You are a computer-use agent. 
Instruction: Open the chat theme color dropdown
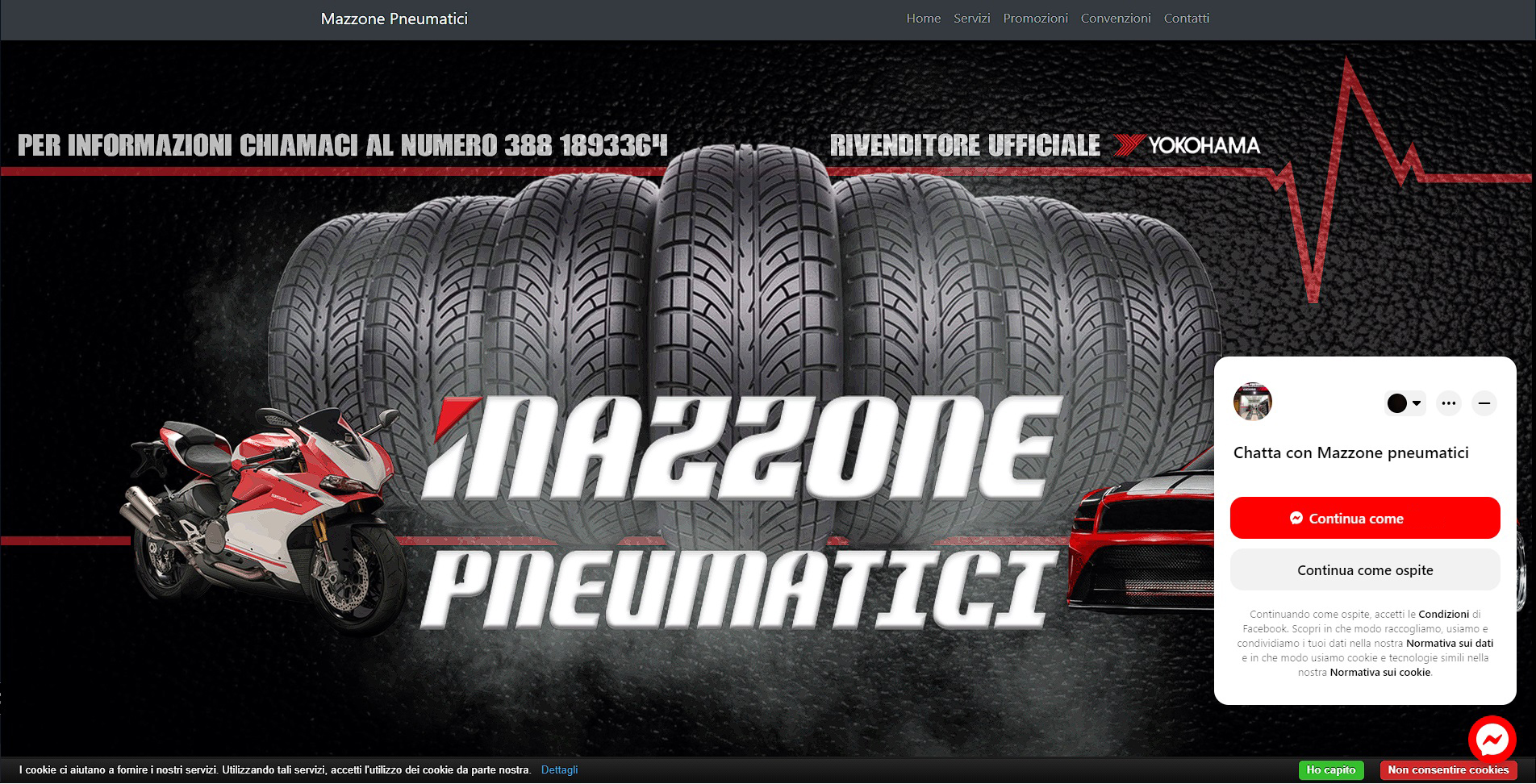tap(1405, 403)
